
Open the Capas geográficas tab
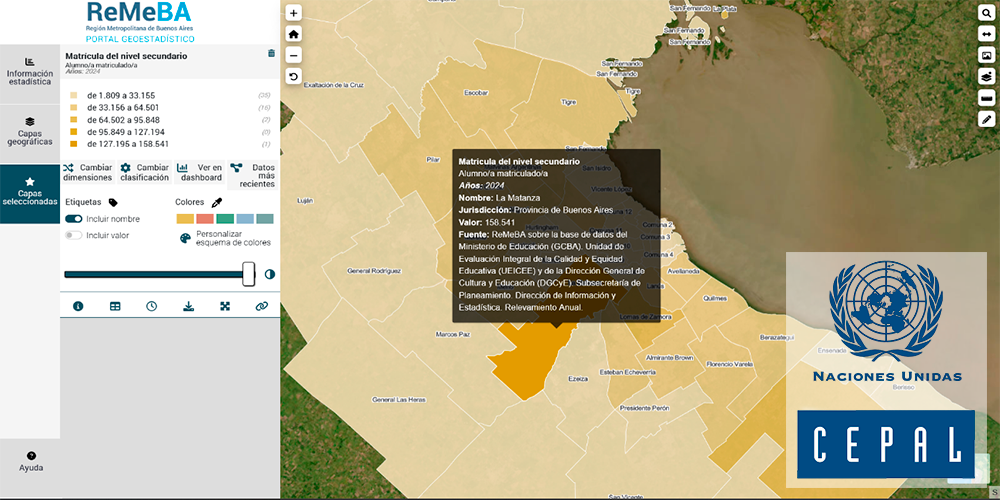click(x=30, y=130)
